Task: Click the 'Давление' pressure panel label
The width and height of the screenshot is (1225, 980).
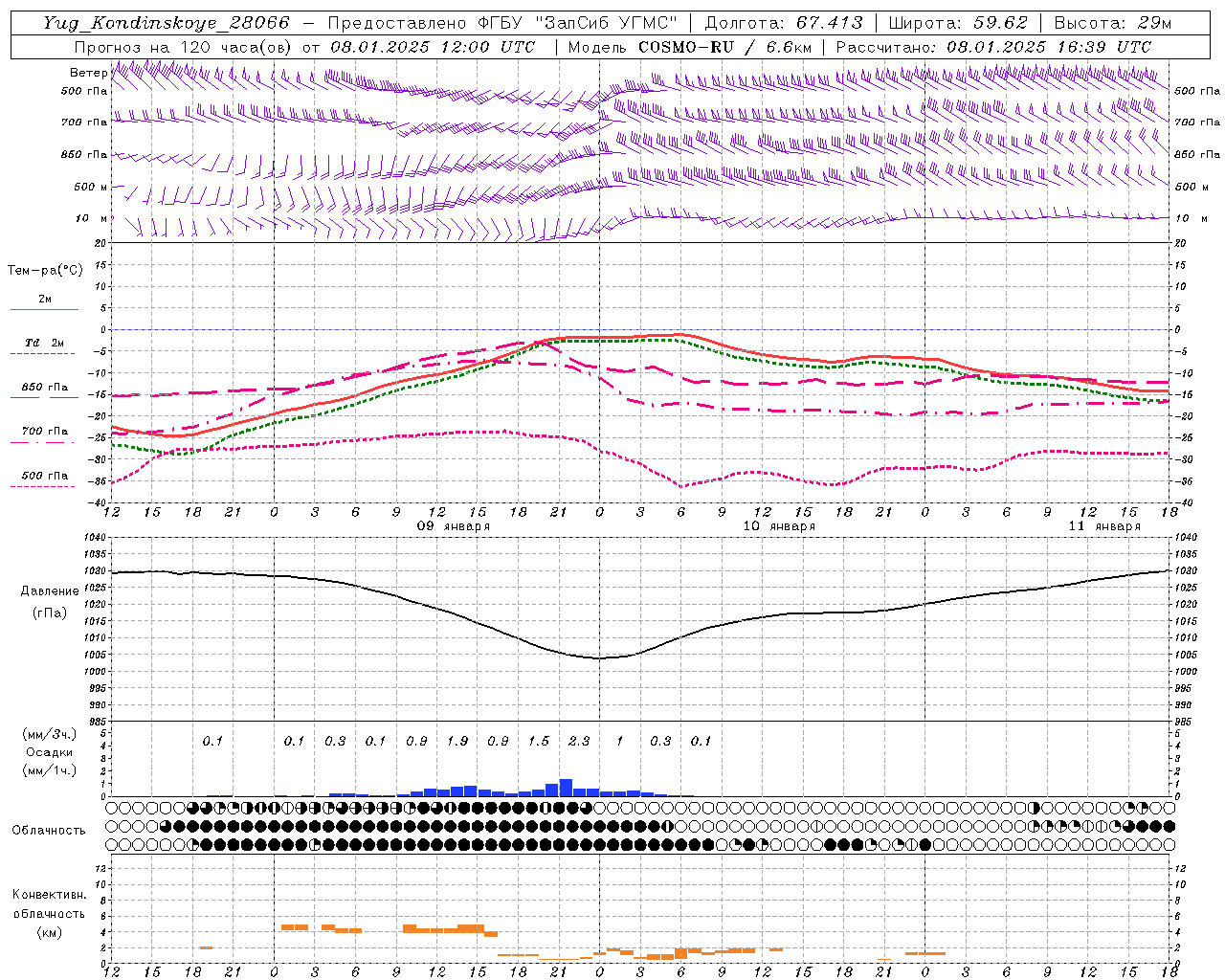Action: [50, 591]
